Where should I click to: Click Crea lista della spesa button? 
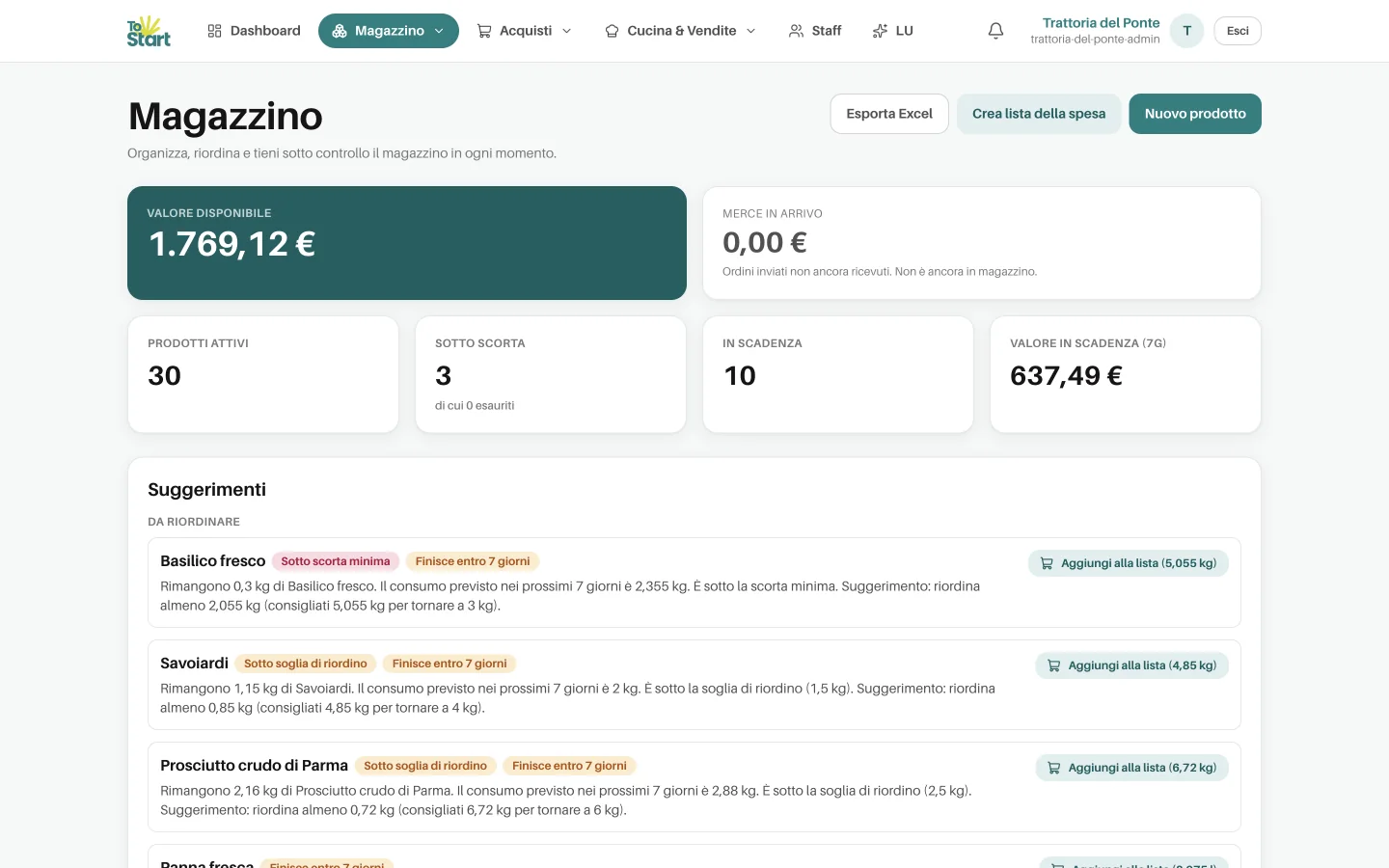point(1039,114)
